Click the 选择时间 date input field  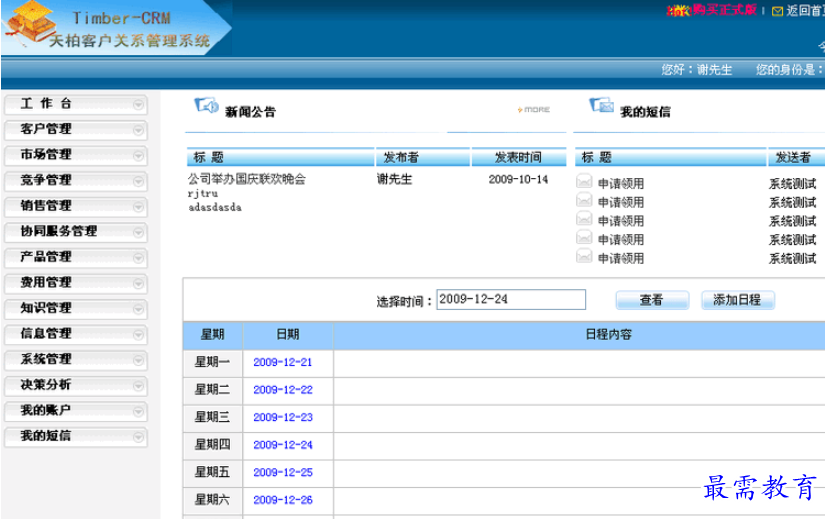(510, 300)
